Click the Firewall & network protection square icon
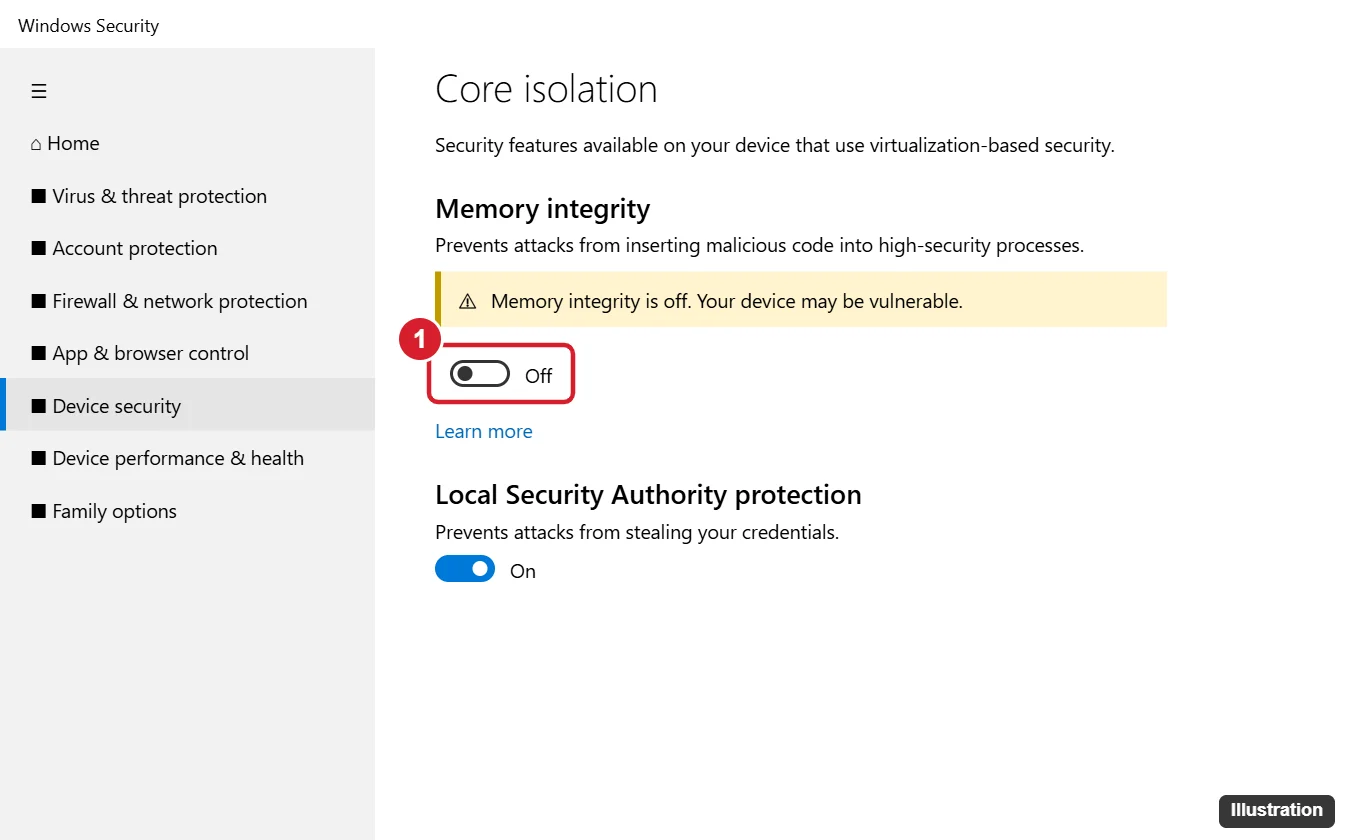 (39, 301)
